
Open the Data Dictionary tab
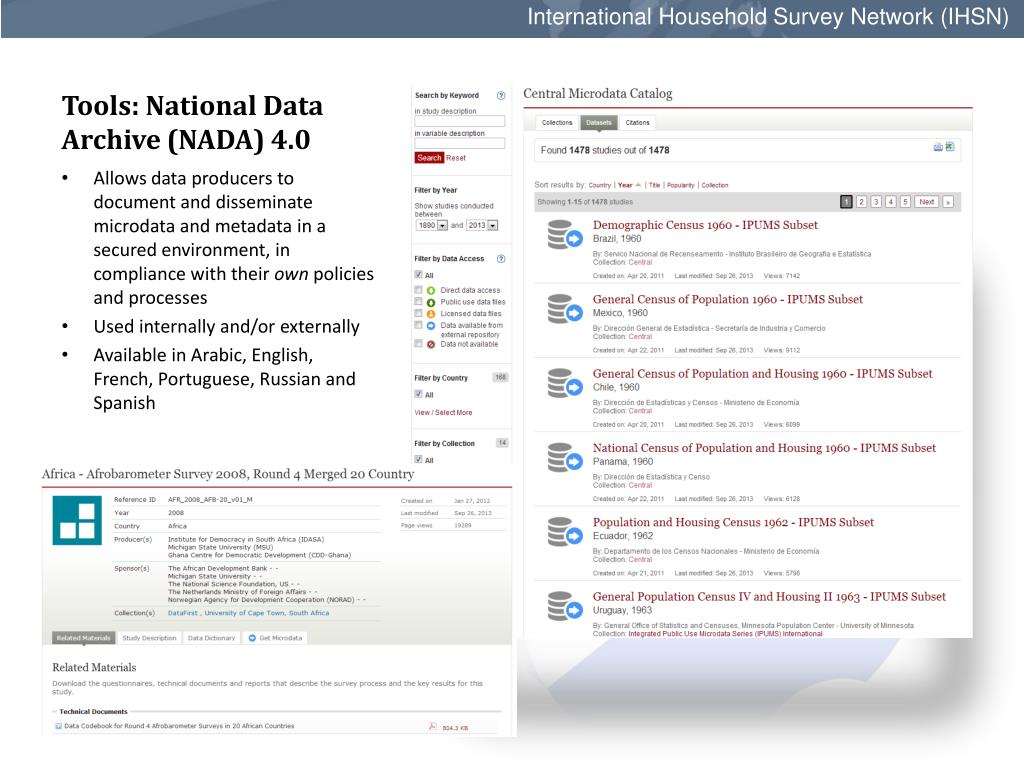[212, 638]
